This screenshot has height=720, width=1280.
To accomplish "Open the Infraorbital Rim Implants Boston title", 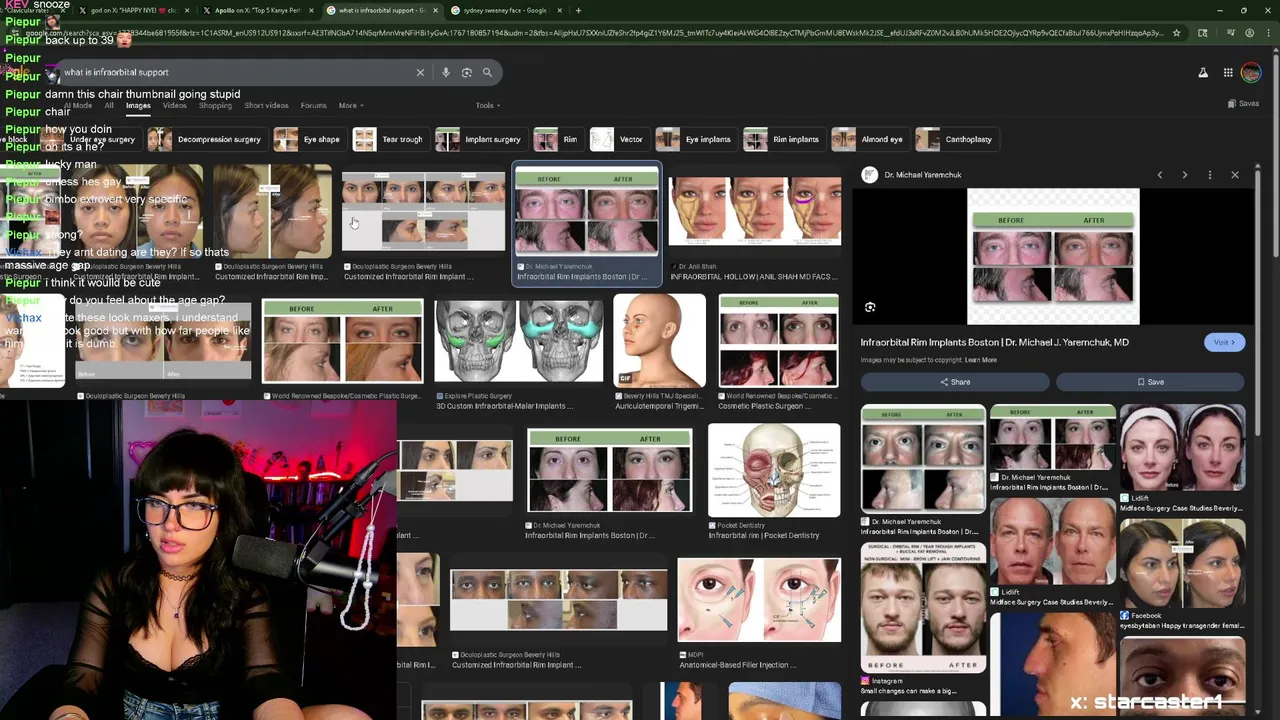I will point(995,342).
